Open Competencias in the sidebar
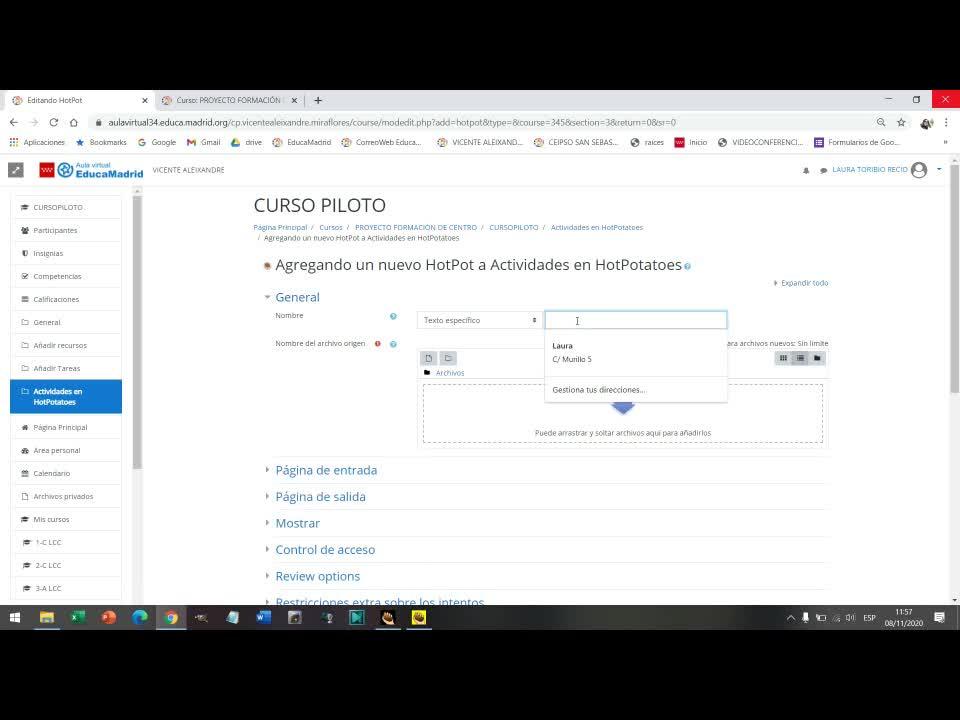The height and width of the screenshot is (720, 960). tap(66, 276)
